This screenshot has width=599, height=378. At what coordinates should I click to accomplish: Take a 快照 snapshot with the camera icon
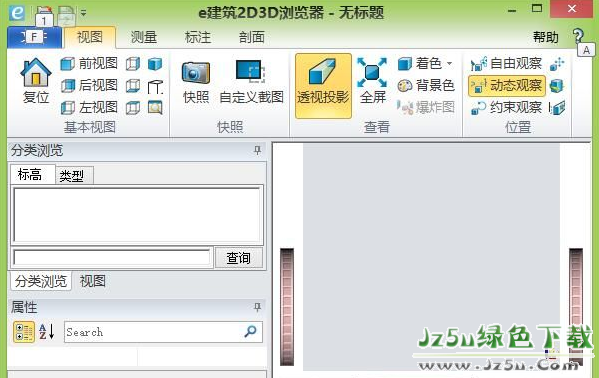196,72
